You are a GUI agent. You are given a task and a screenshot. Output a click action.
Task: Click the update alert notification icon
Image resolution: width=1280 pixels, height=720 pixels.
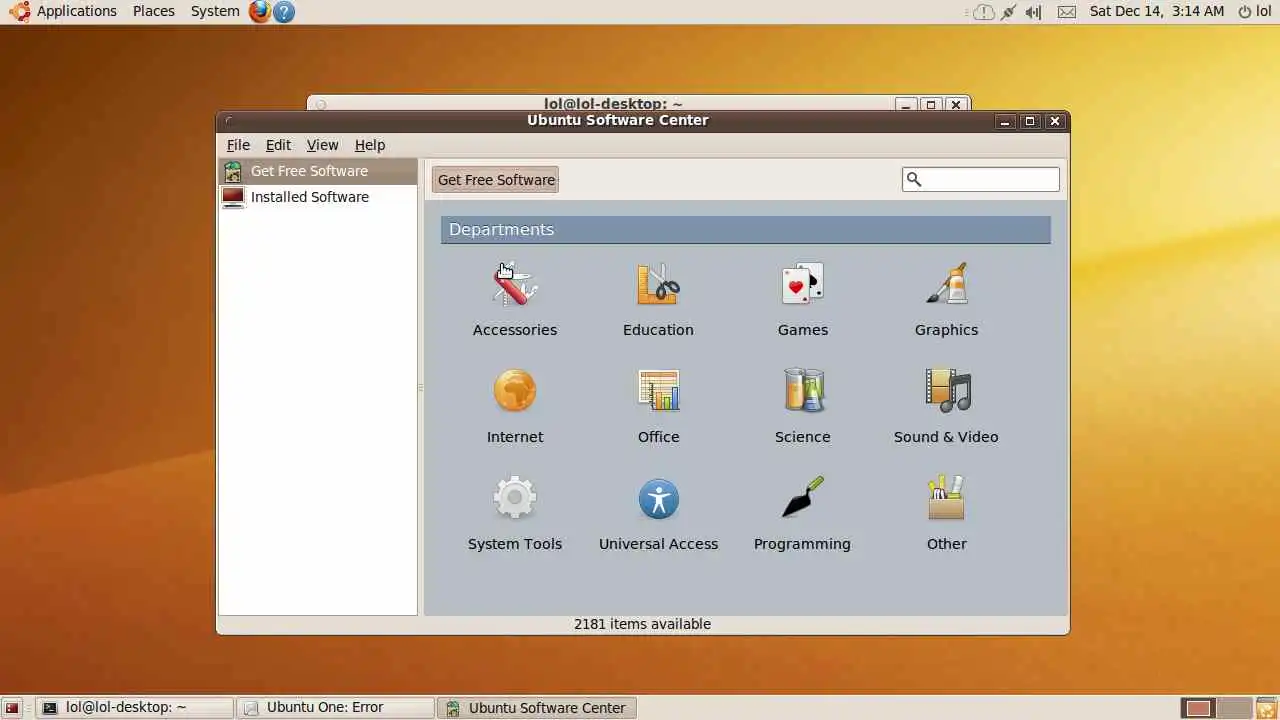click(x=983, y=12)
